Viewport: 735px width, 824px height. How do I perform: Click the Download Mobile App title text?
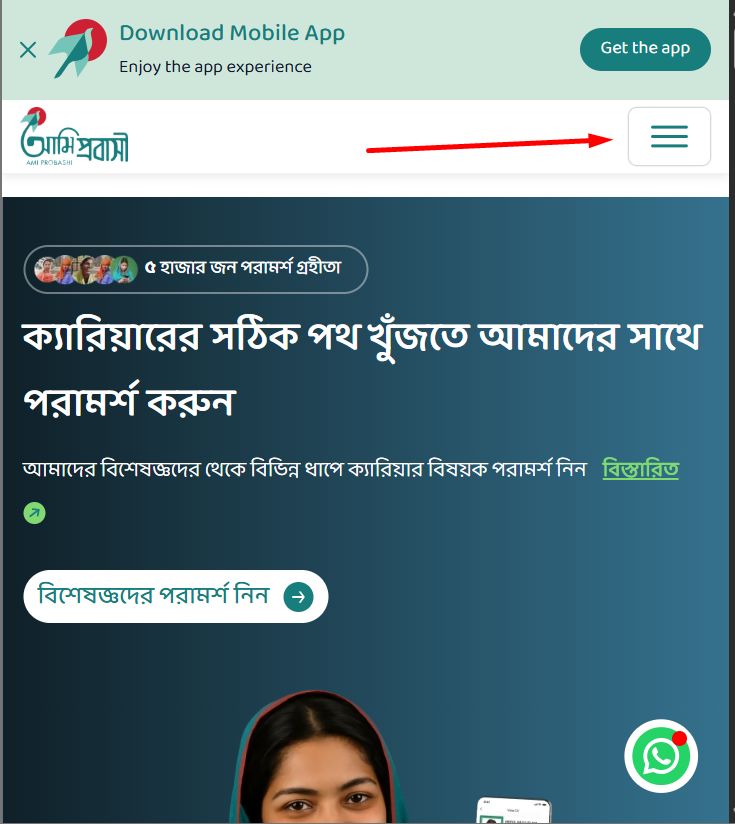tap(232, 34)
